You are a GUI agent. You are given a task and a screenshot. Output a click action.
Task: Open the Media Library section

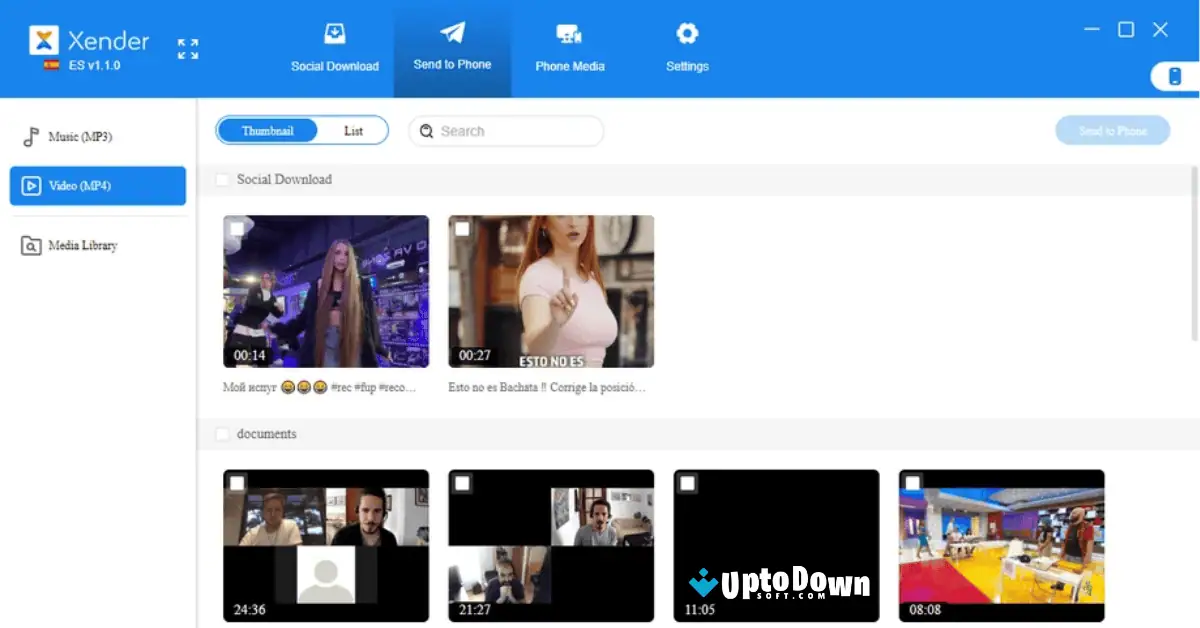point(81,245)
